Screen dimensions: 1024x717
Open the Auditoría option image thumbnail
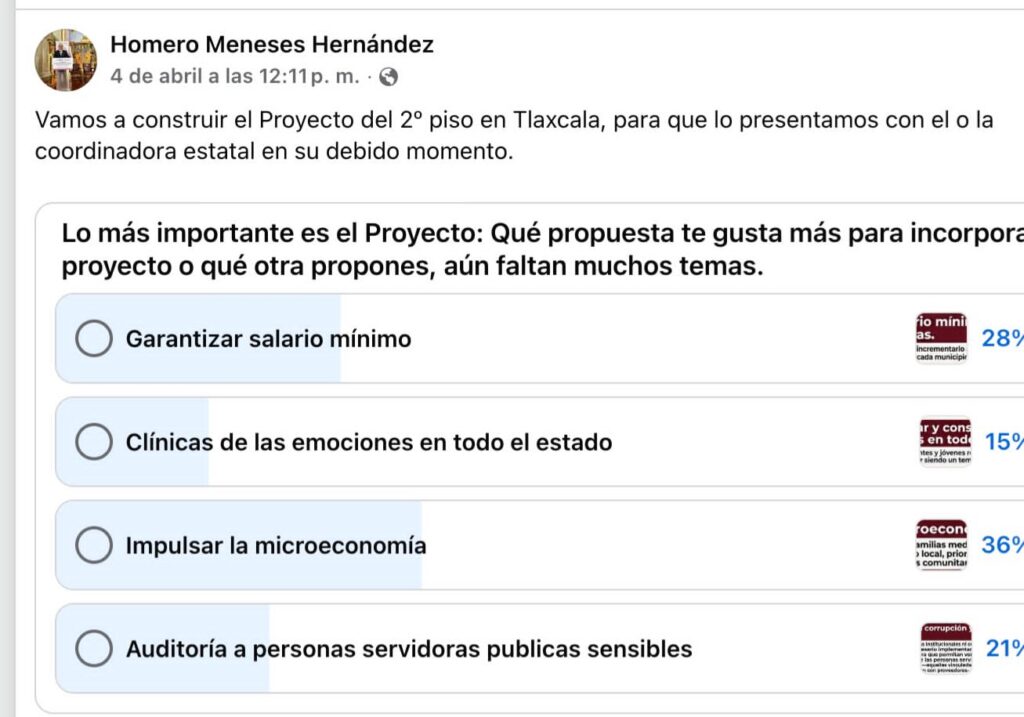point(946,648)
